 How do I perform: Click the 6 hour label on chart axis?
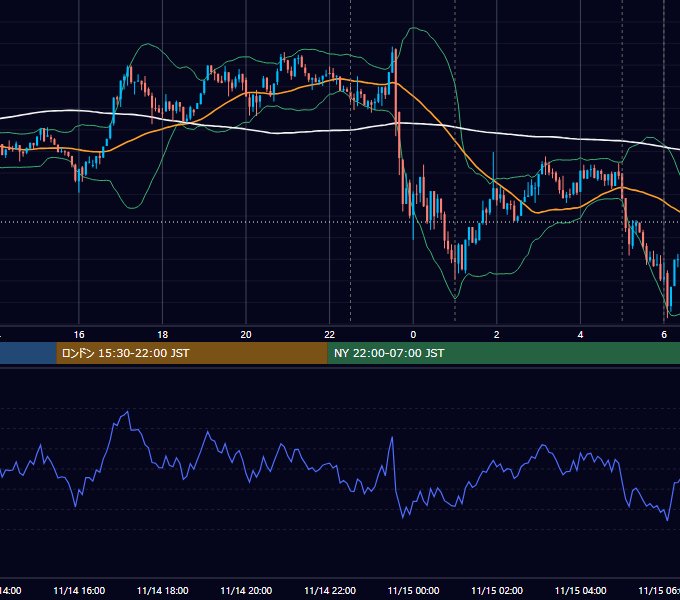click(x=664, y=335)
